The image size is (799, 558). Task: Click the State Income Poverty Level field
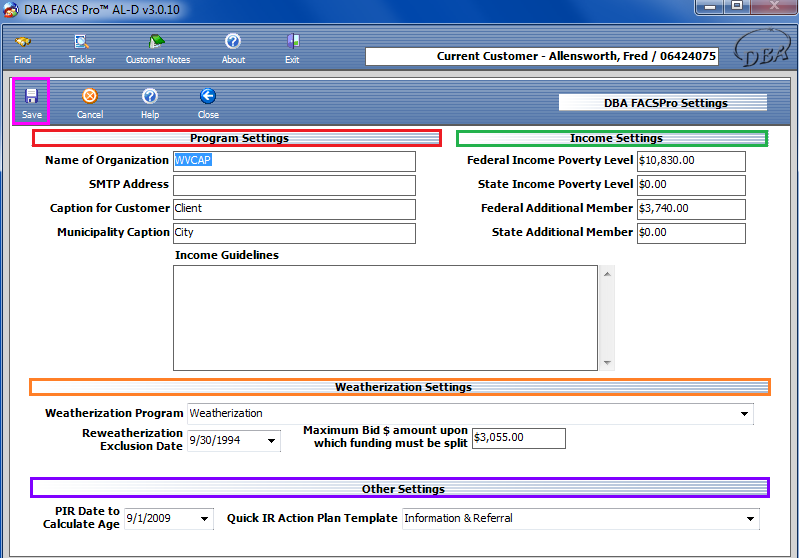click(691, 185)
